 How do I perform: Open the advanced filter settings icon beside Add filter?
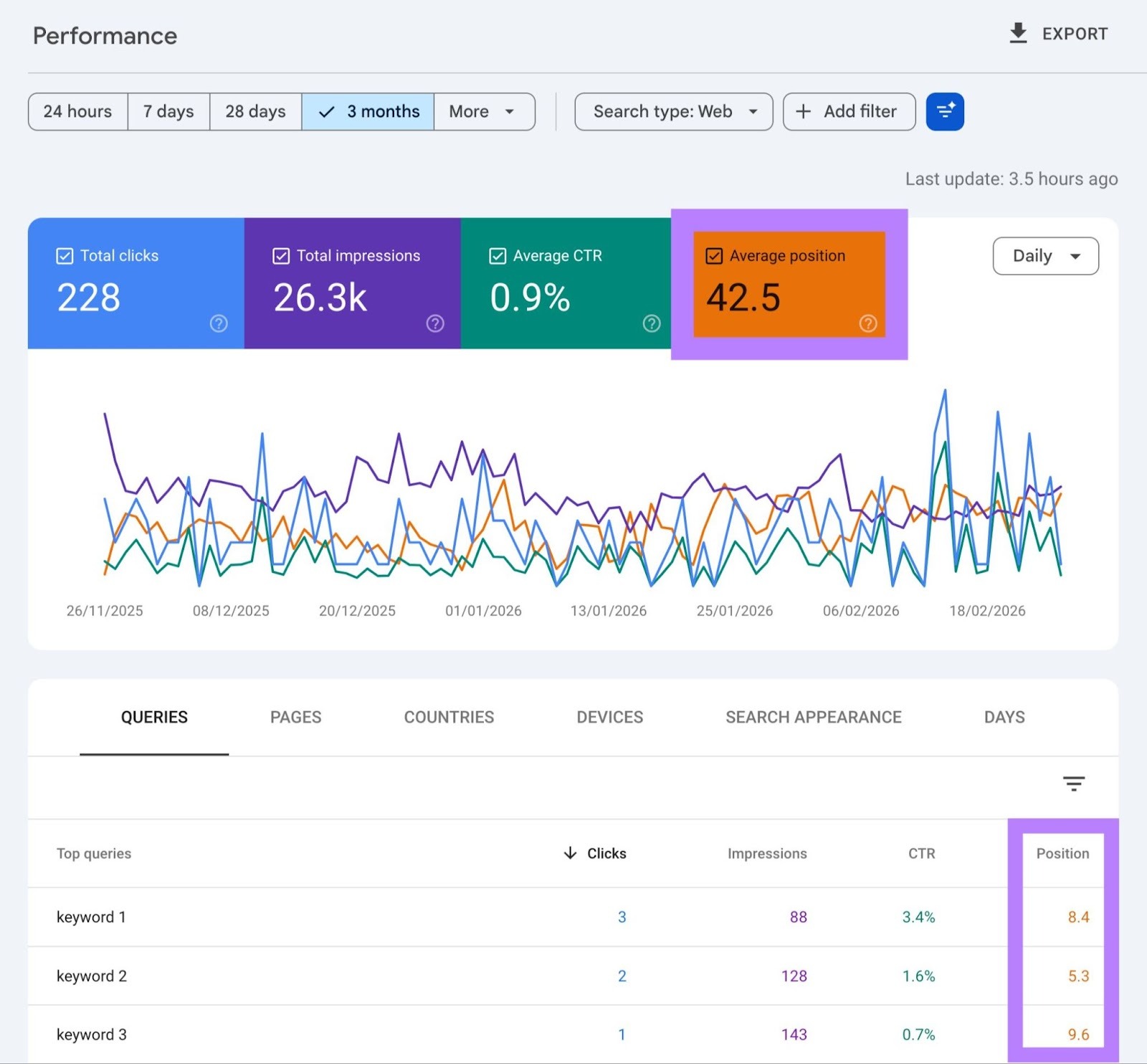click(x=944, y=111)
